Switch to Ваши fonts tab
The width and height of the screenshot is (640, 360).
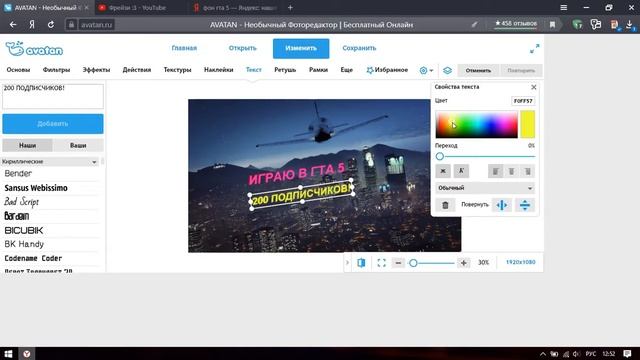tap(78, 145)
